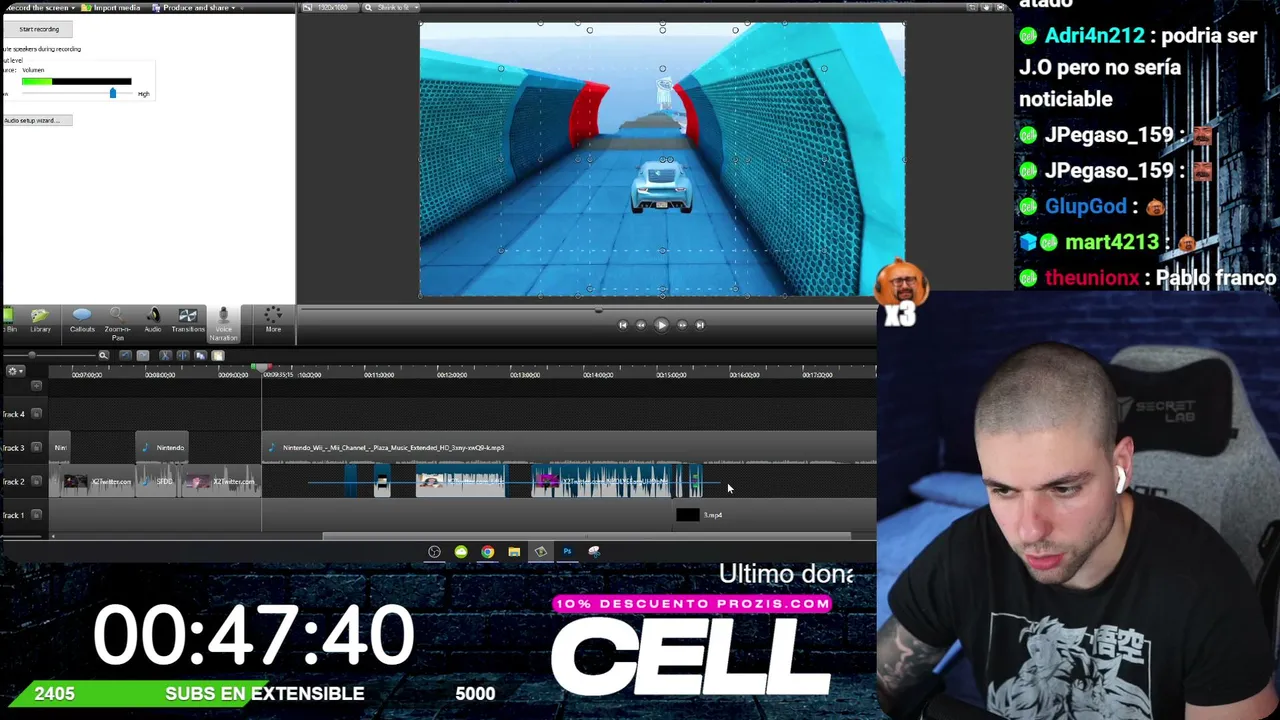Open the Transitions tool
The height and width of the screenshot is (720, 1280).
pos(188,321)
